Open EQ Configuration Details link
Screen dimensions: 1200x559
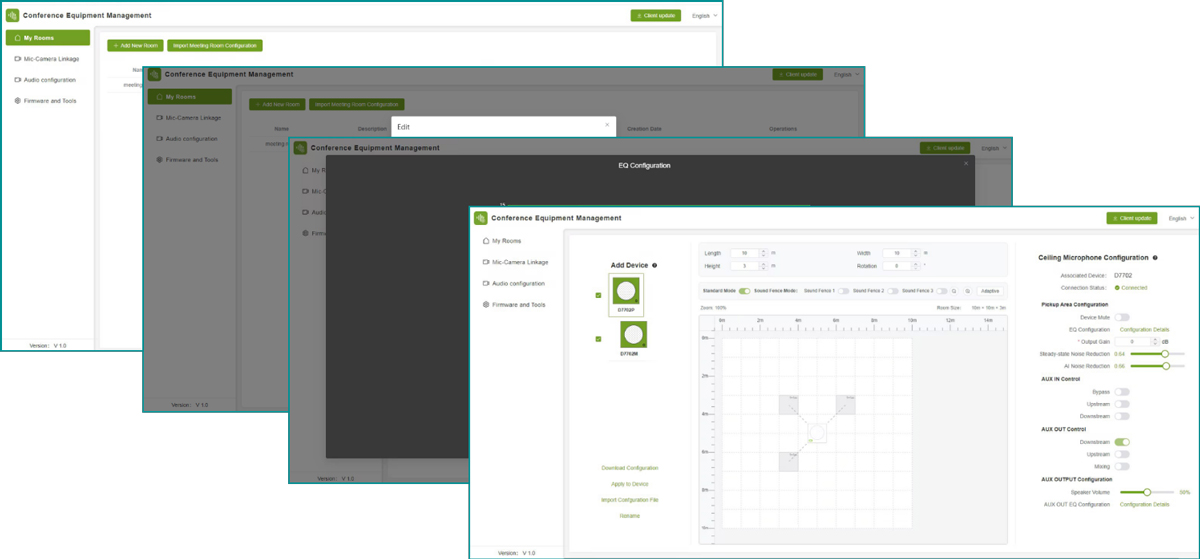coord(1144,329)
